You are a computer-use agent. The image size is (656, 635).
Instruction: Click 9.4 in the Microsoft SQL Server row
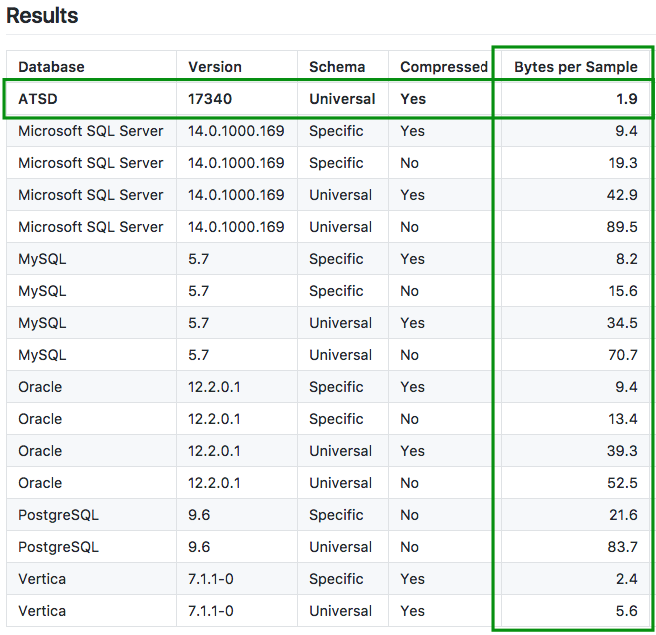coord(626,131)
